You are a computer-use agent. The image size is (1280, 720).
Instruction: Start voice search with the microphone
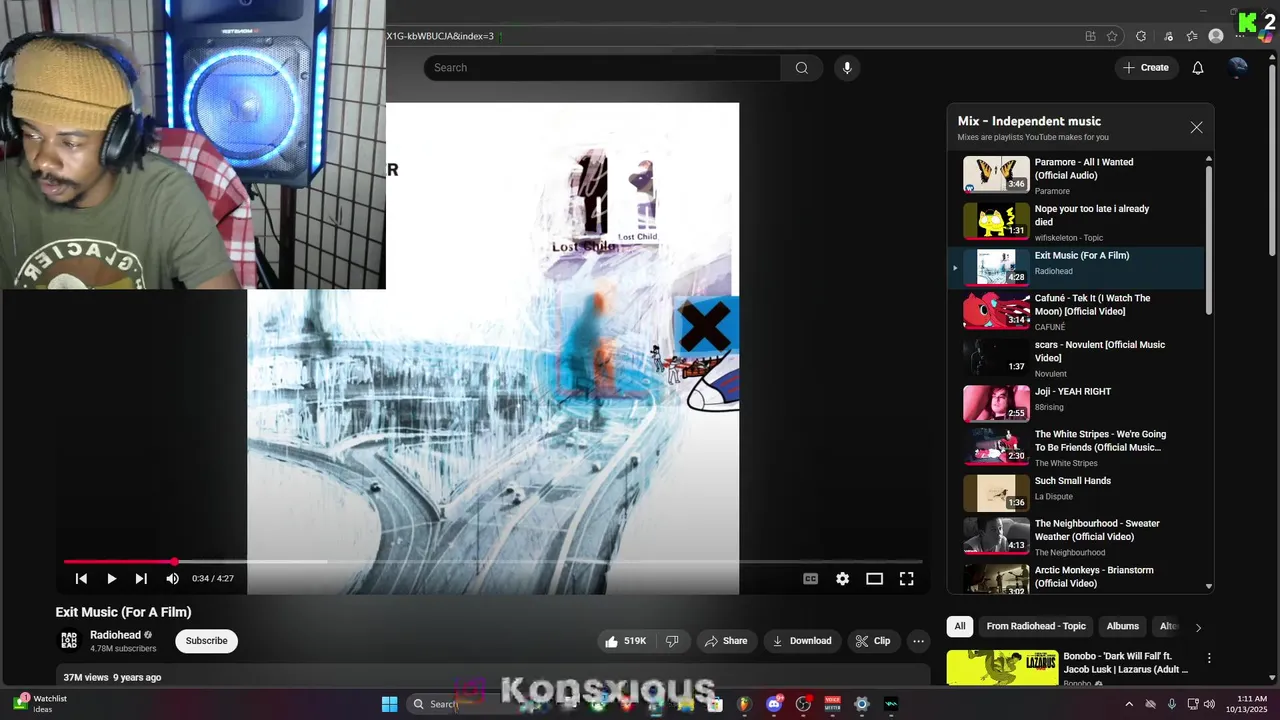click(847, 68)
